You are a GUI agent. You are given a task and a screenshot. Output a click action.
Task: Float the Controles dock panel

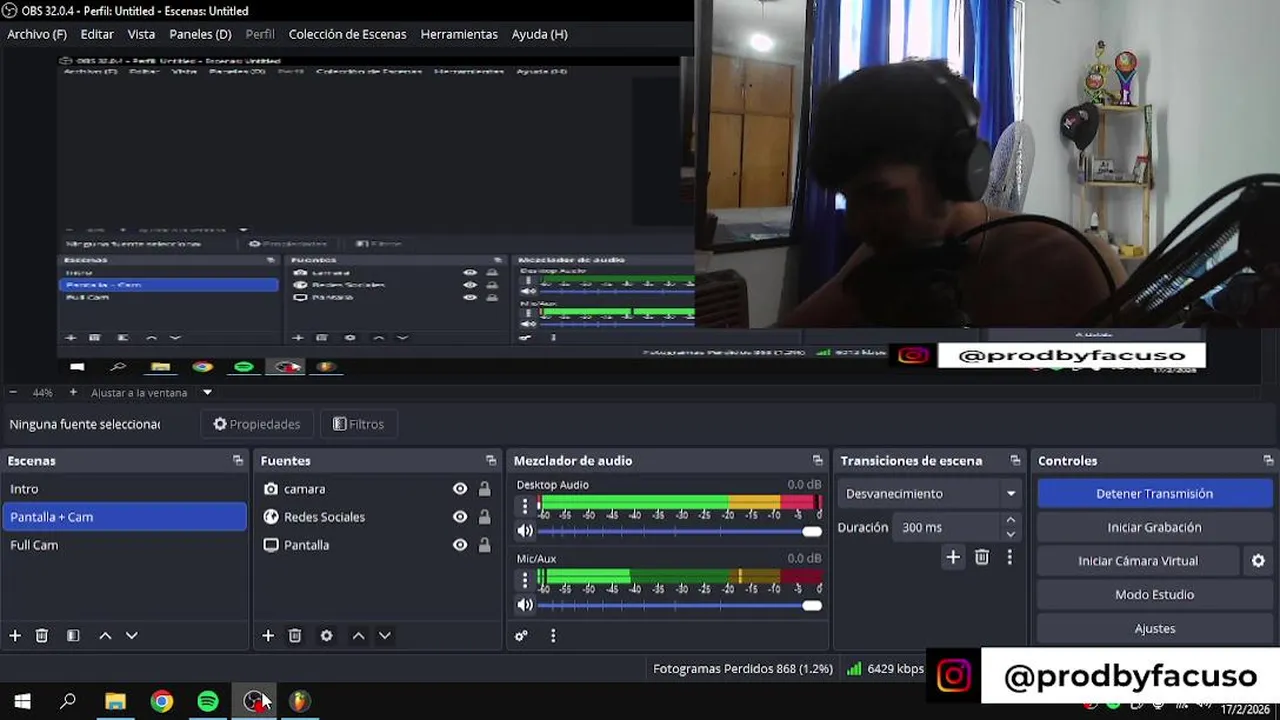point(1269,460)
